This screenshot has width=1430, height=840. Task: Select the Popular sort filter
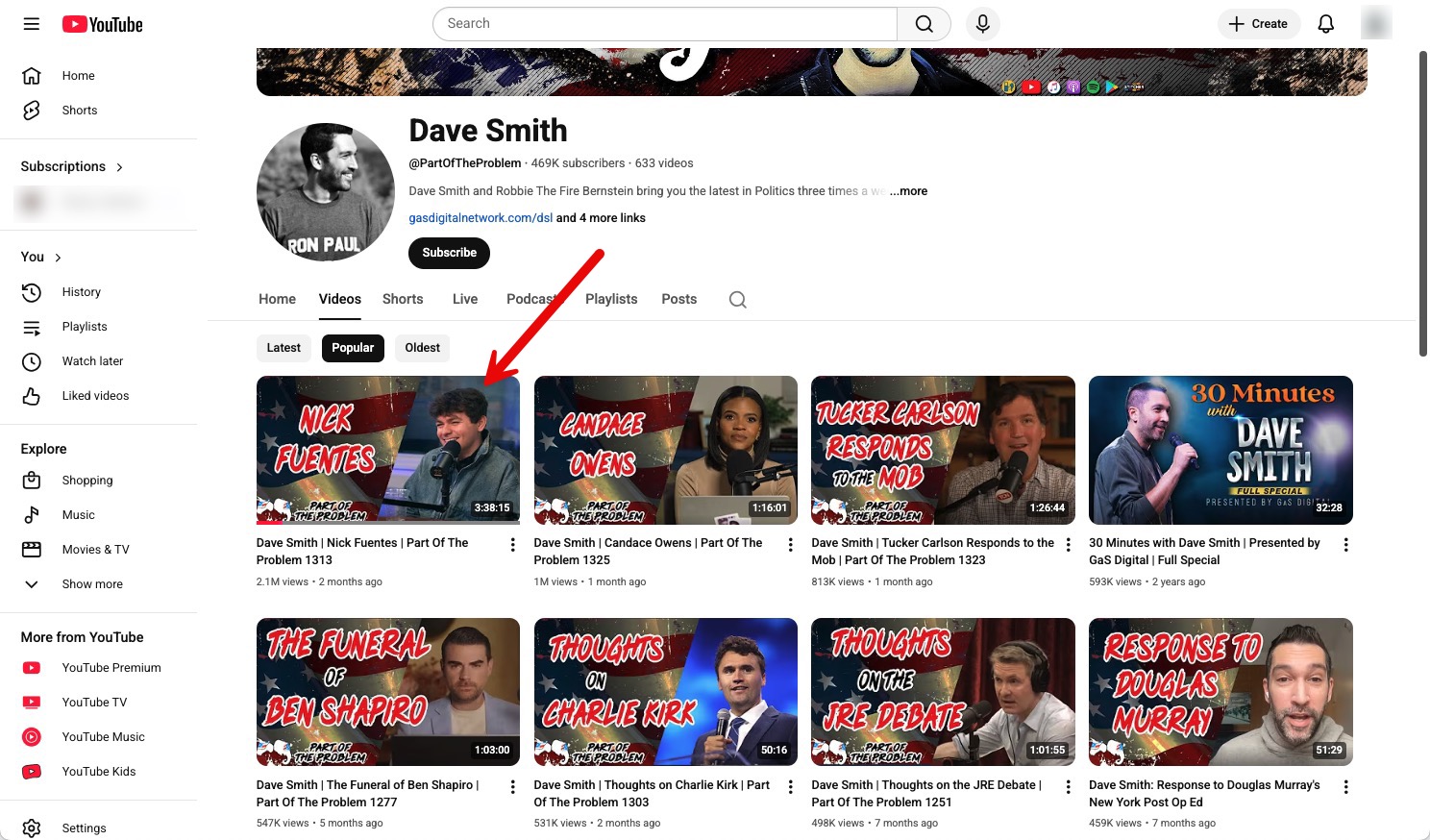click(x=353, y=348)
